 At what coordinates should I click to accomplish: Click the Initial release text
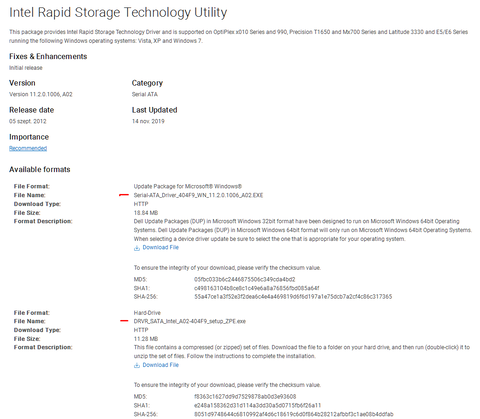point(26,68)
